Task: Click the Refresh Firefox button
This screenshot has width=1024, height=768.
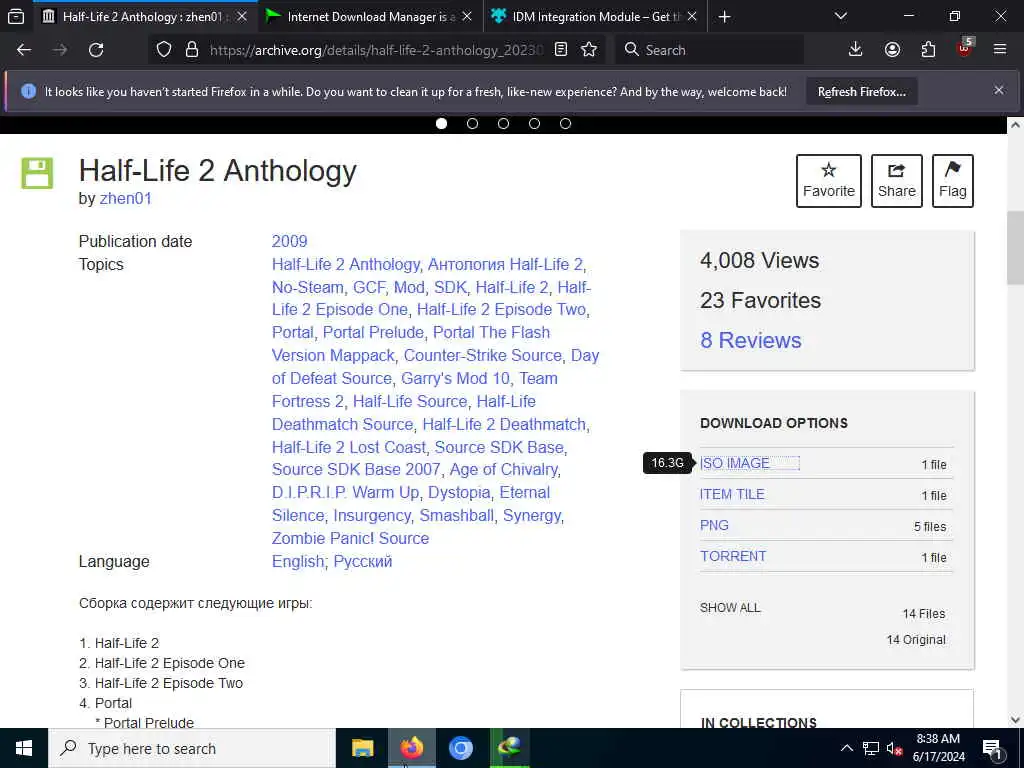Action: [861, 91]
